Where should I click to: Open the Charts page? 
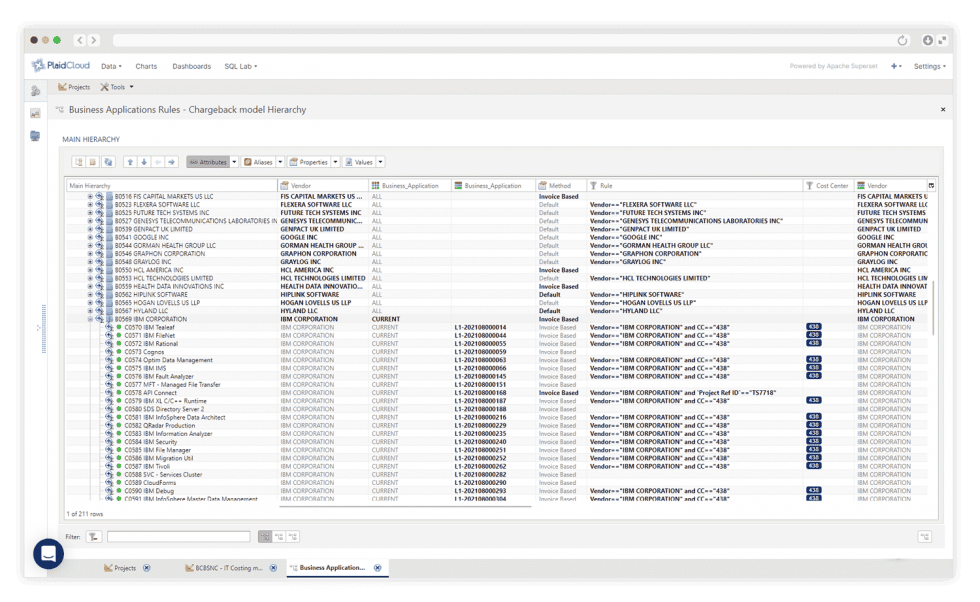[146, 66]
